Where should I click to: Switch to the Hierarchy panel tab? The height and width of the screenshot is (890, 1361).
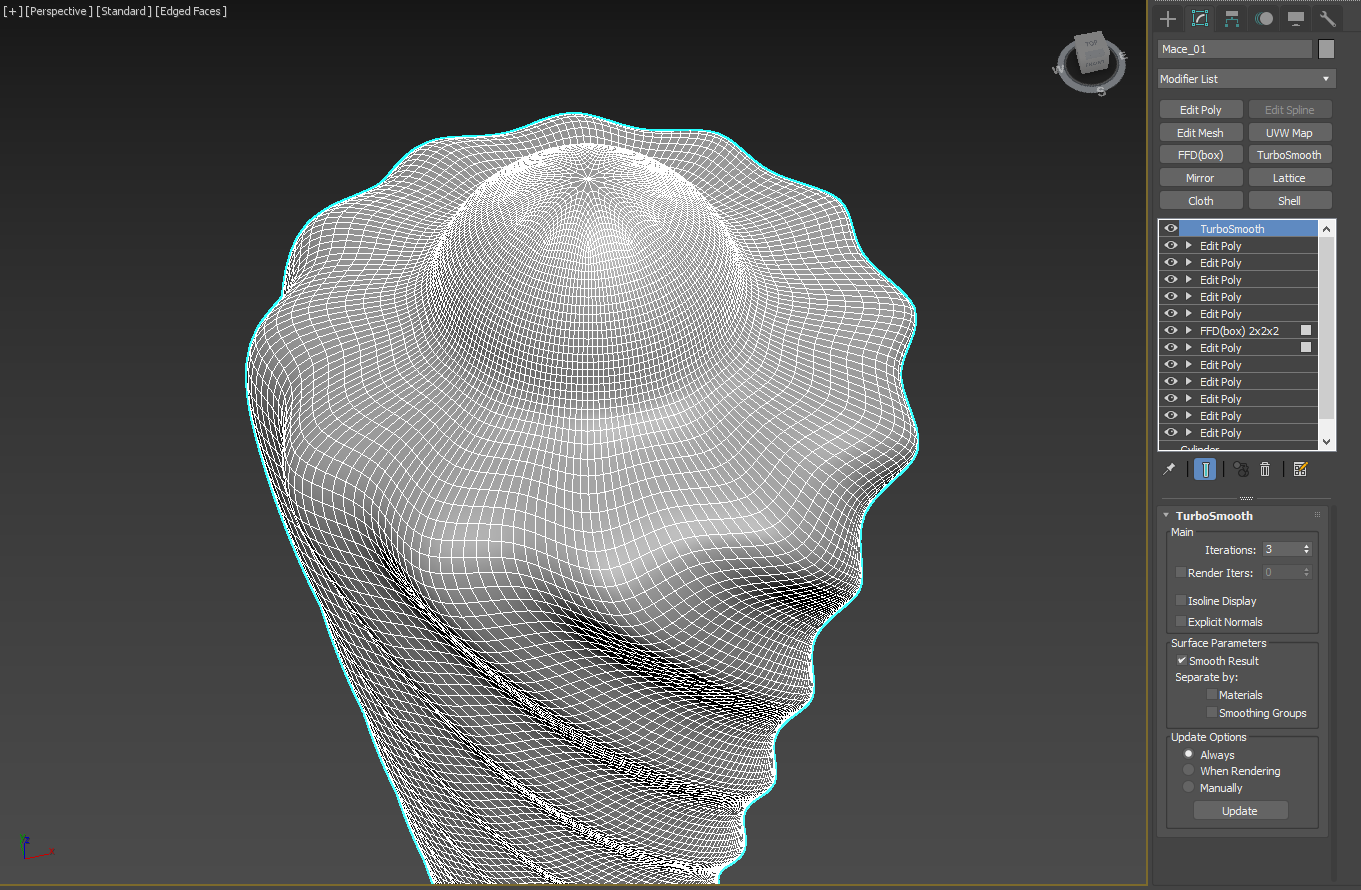[1232, 19]
